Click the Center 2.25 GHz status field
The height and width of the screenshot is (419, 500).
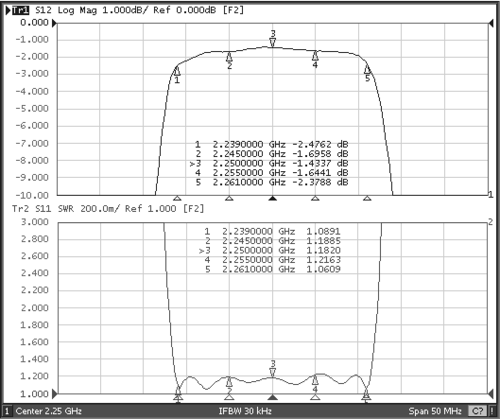[49, 411]
